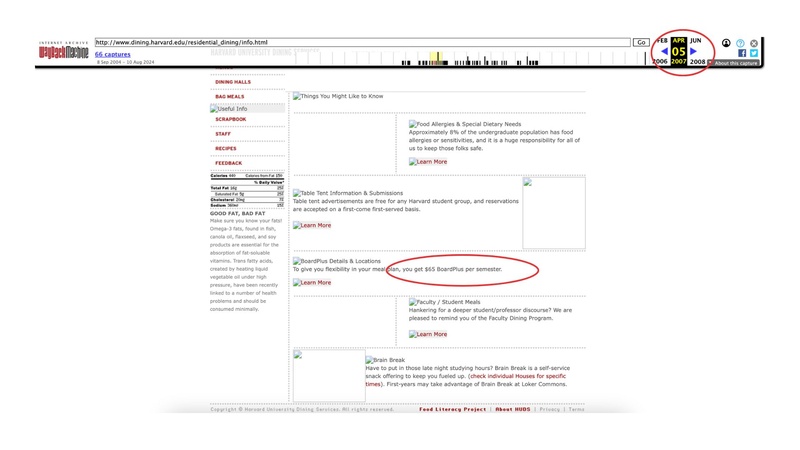
Task: Open the user account icon in Wayback toolbar
Action: 726,43
